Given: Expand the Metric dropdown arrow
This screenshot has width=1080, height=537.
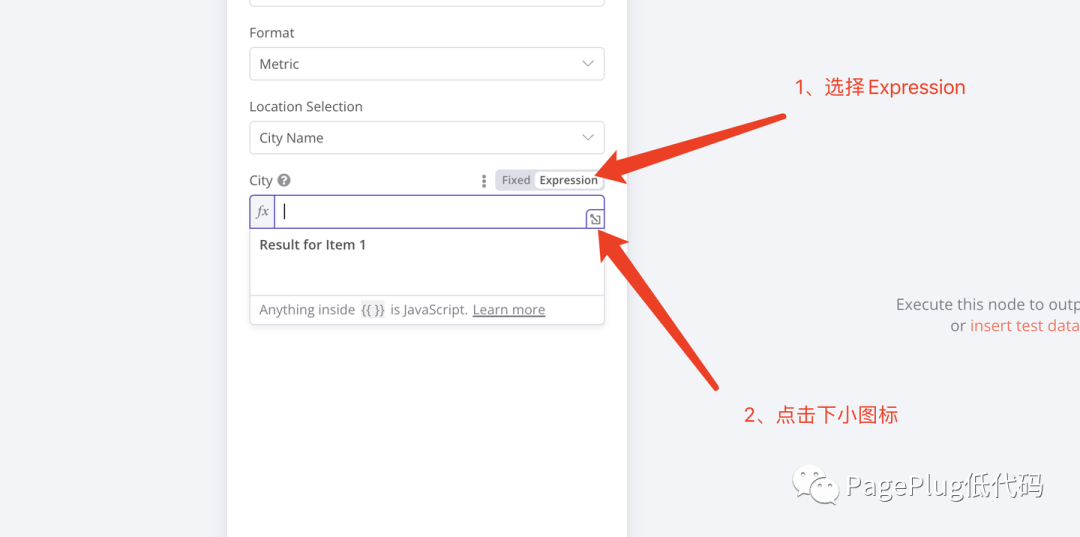Looking at the screenshot, I should (x=588, y=64).
